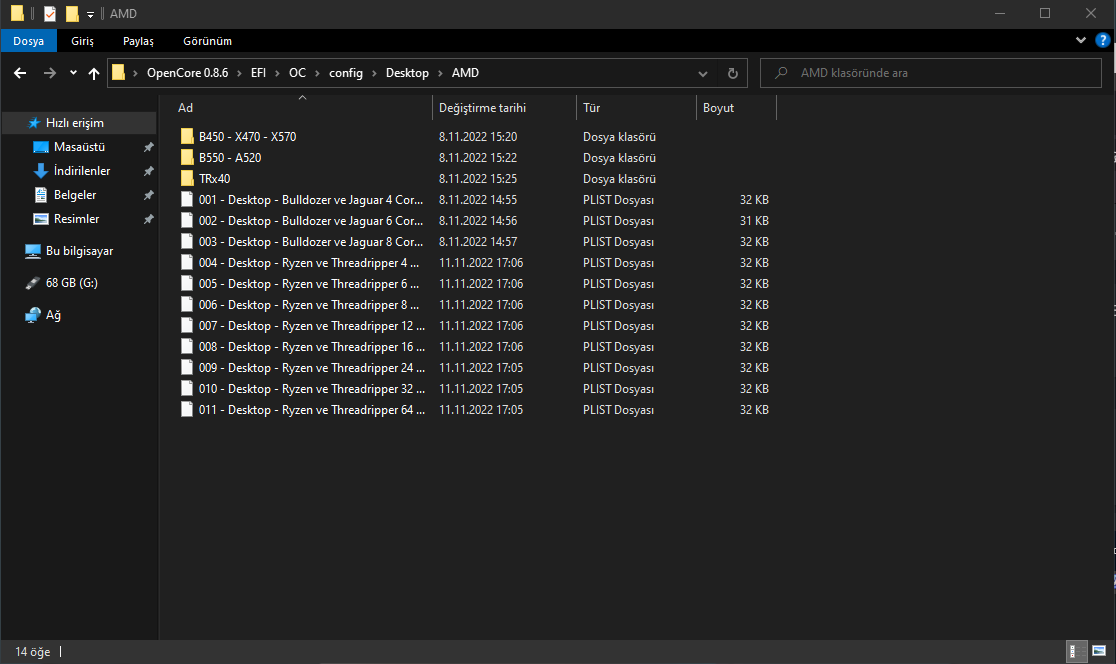Viewport: 1116px width, 664px height.
Task: Open the Explorer help question-mark icon
Action: (x=1103, y=40)
